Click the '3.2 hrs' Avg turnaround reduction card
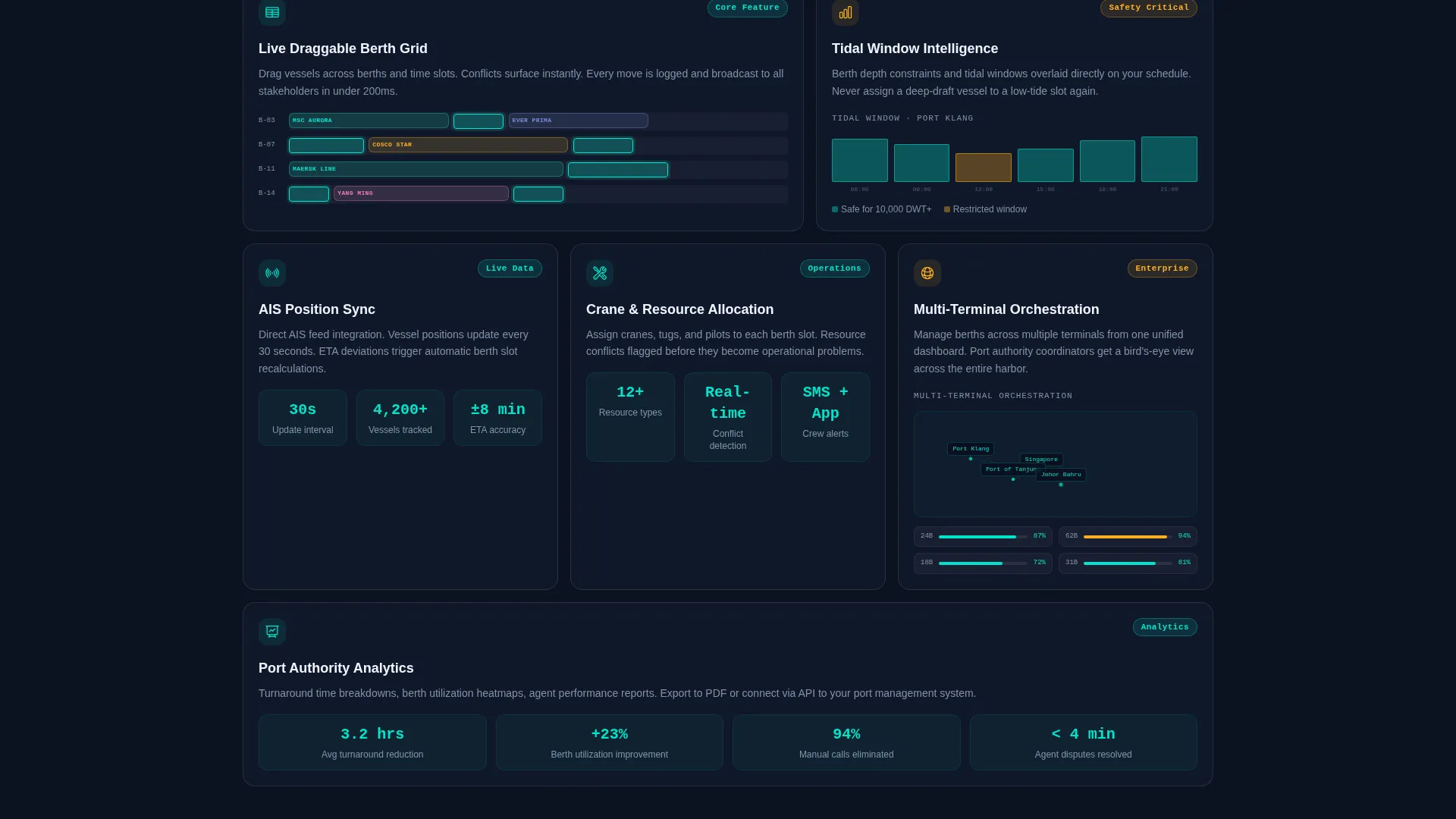 [x=372, y=742]
